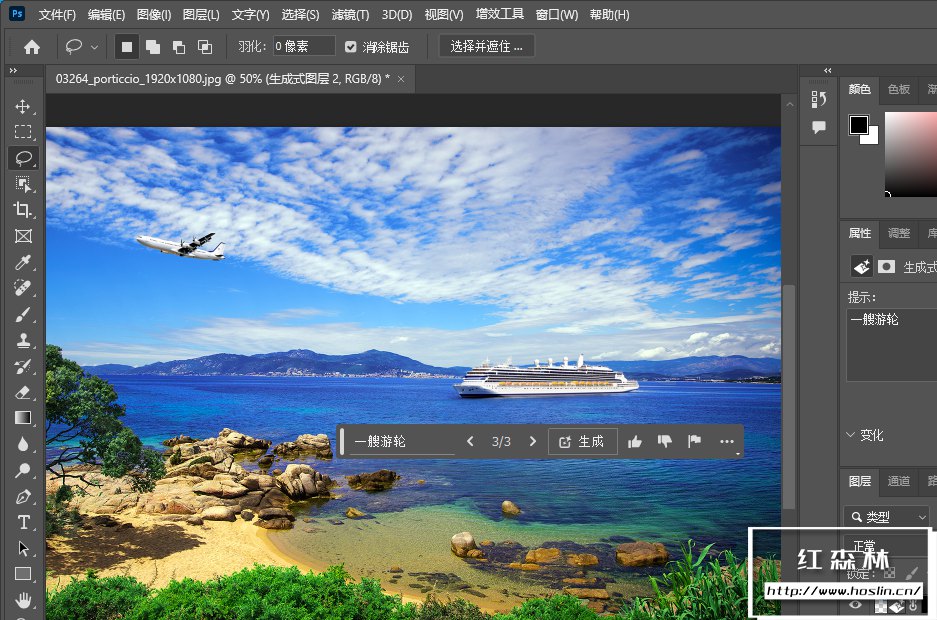The image size is (937, 620).
Task: Select the Move tool
Action: pos(23,106)
